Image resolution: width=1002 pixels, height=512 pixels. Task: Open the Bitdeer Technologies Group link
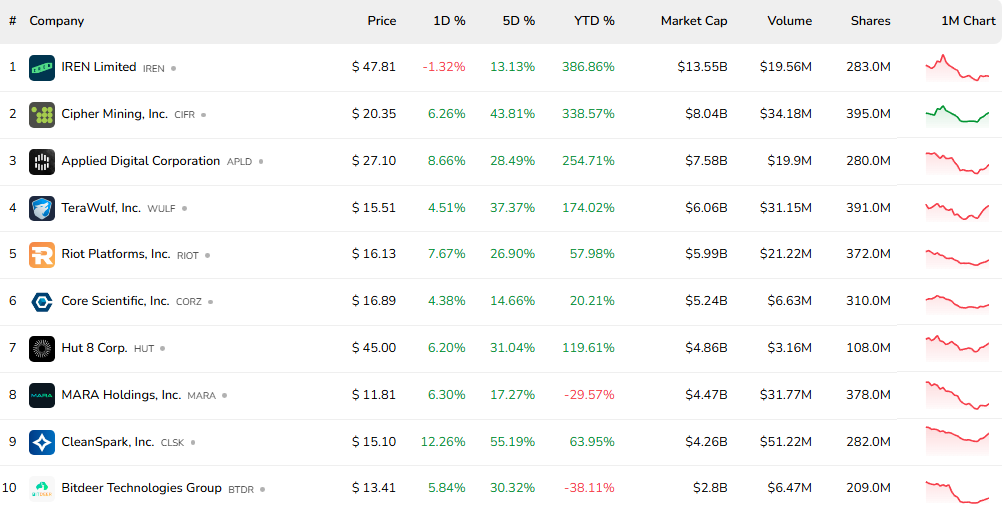pyautogui.click(x=141, y=488)
